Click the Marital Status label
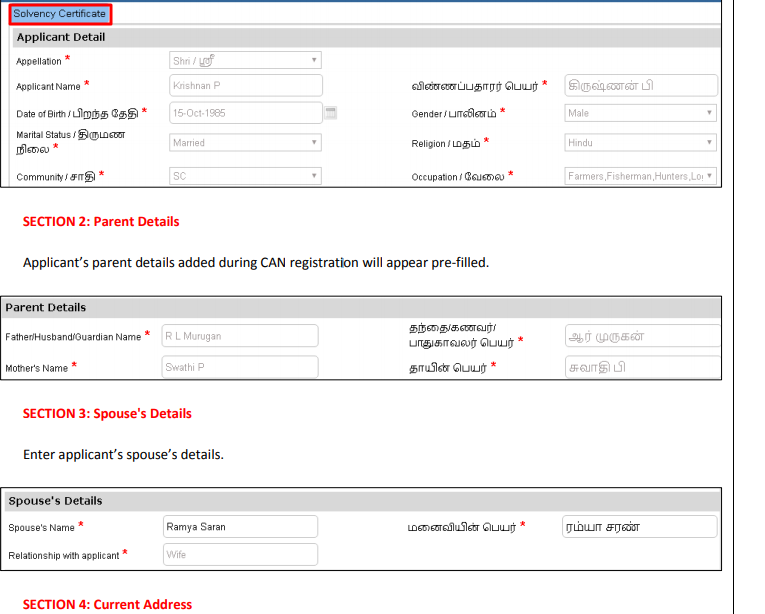The width and height of the screenshot is (765, 614). (x=71, y=142)
